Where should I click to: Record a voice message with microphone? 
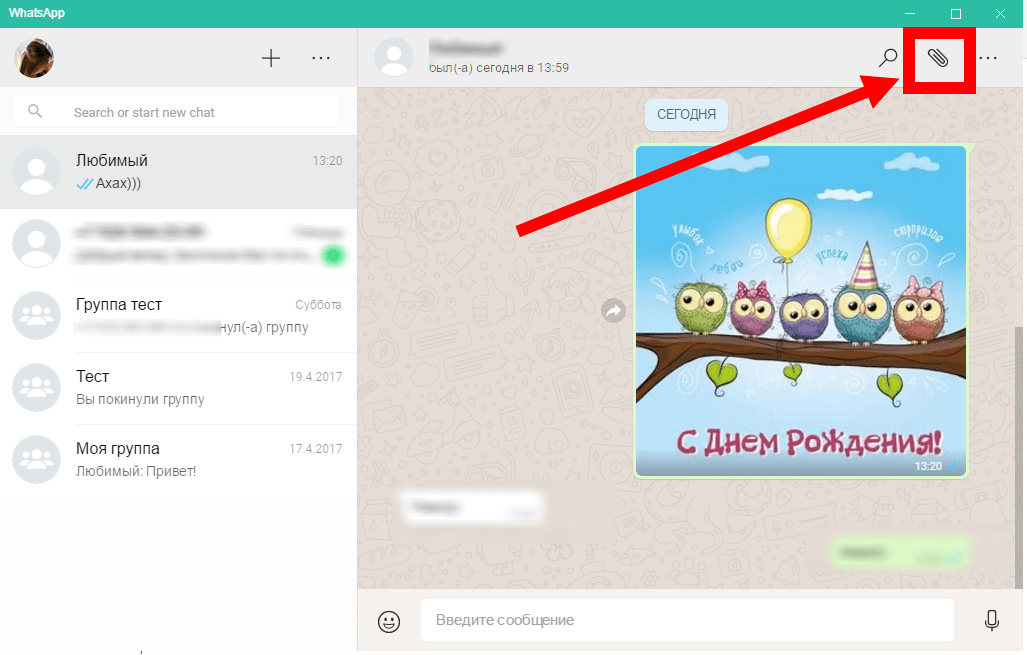pos(992,620)
